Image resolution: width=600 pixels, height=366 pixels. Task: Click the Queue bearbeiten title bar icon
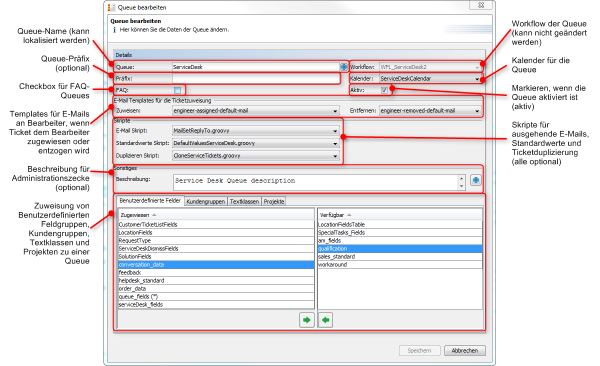tap(111, 7)
